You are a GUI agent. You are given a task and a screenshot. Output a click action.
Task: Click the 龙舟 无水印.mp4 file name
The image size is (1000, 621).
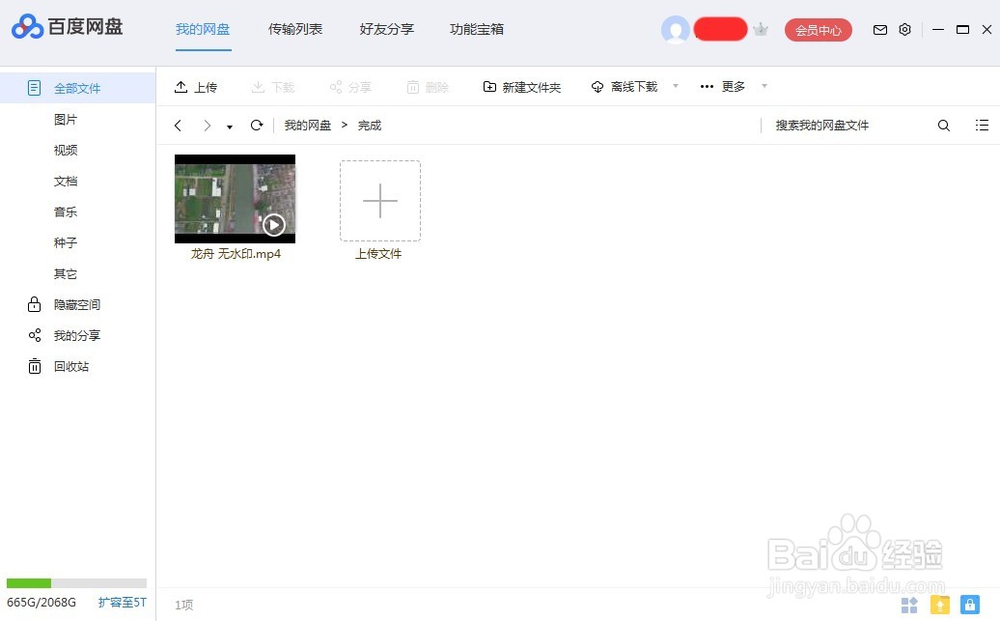pos(235,254)
